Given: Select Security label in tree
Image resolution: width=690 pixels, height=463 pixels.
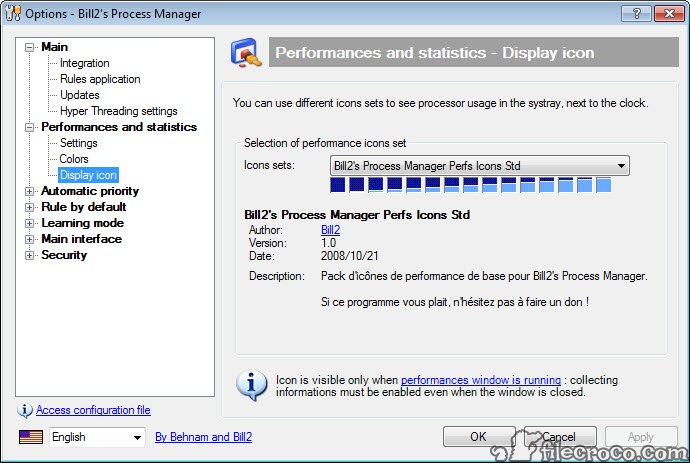Looking at the screenshot, I should (x=64, y=255).
